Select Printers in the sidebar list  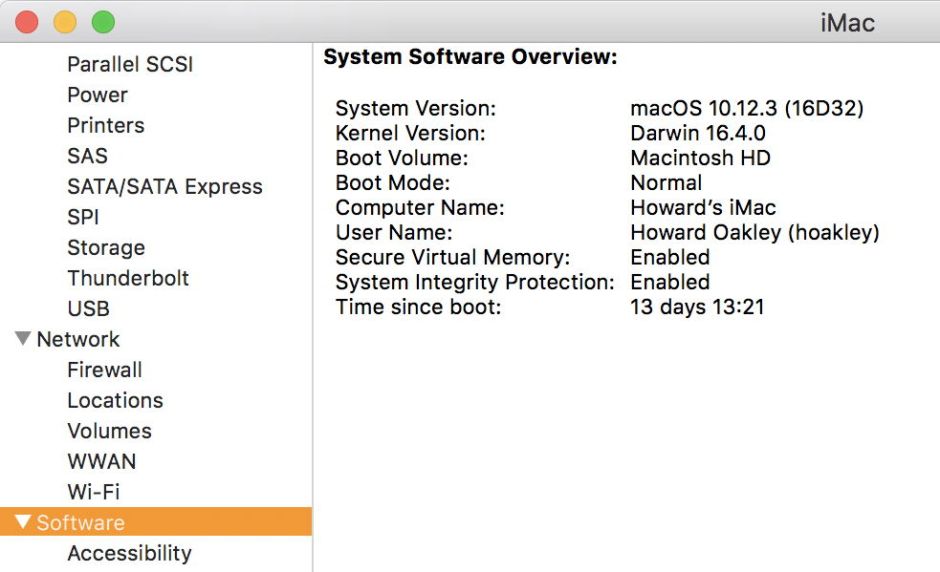[x=105, y=125]
